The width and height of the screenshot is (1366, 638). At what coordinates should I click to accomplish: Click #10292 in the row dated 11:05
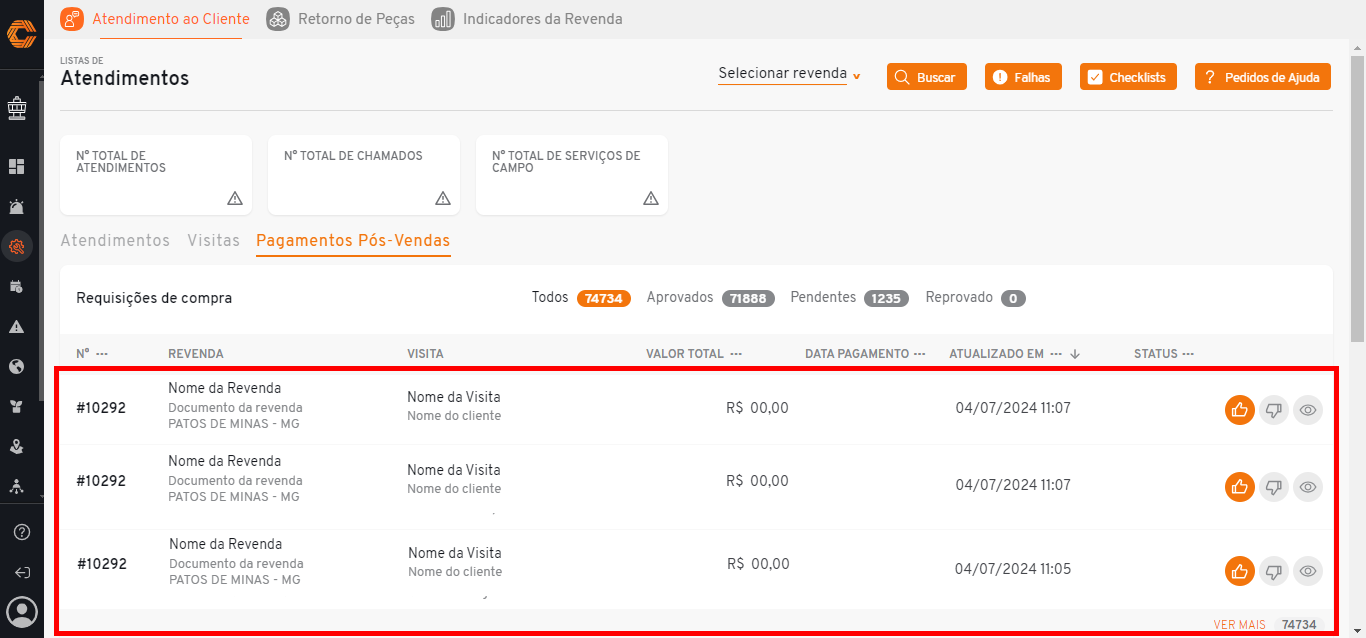tap(102, 564)
